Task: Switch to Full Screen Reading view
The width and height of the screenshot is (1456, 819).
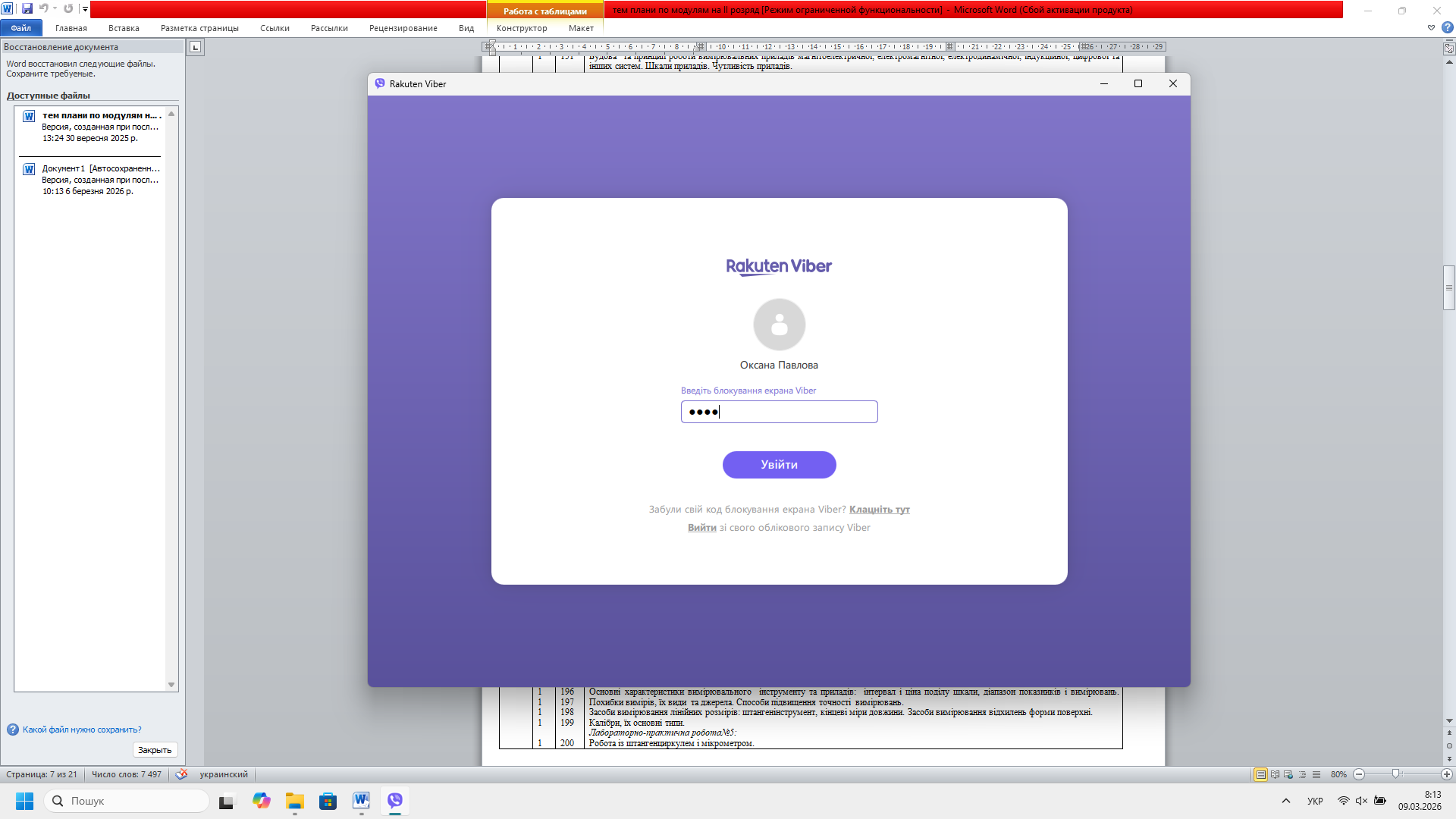Action: pyautogui.click(x=1275, y=774)
